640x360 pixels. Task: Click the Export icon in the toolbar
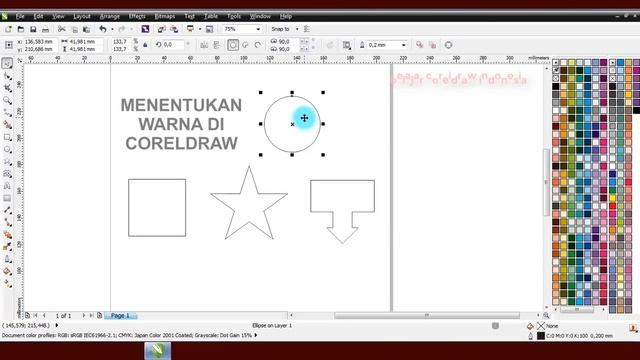coord(174,29)
